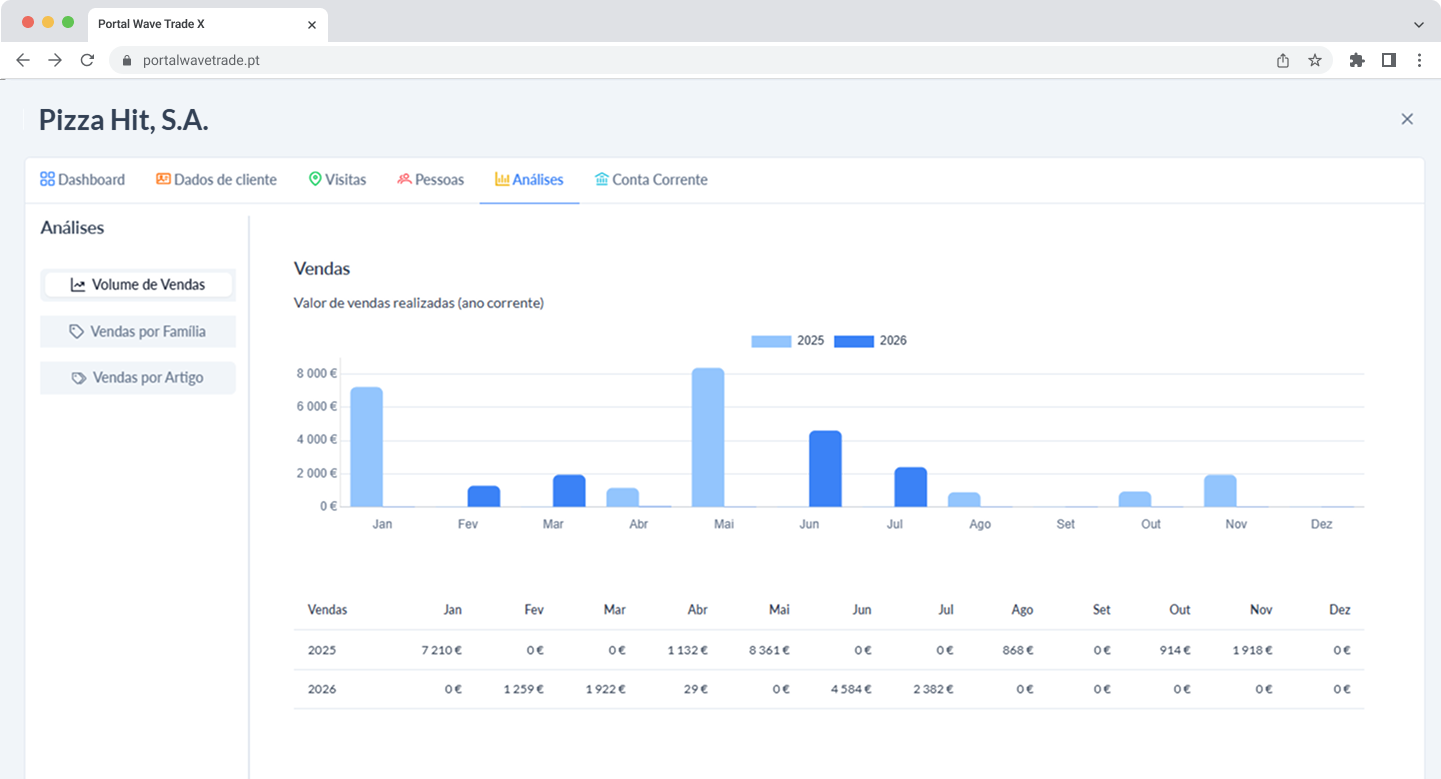Screen dimensions: 1441x779
Task: Click the 1 132 € April 2025 cell
Action: pyautogui.click(x=688, y=650)
